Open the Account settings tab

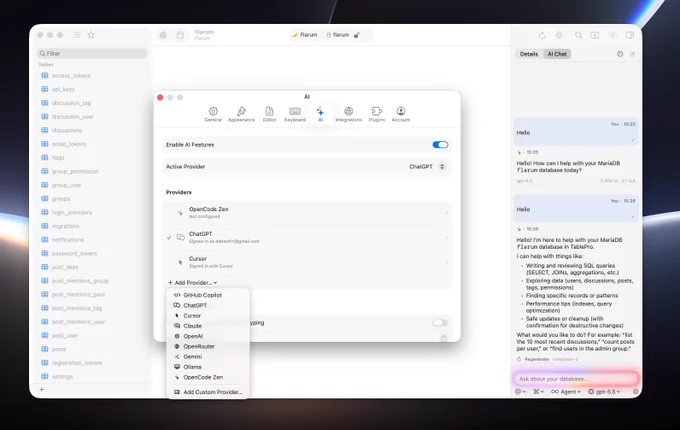pos(401,114)
